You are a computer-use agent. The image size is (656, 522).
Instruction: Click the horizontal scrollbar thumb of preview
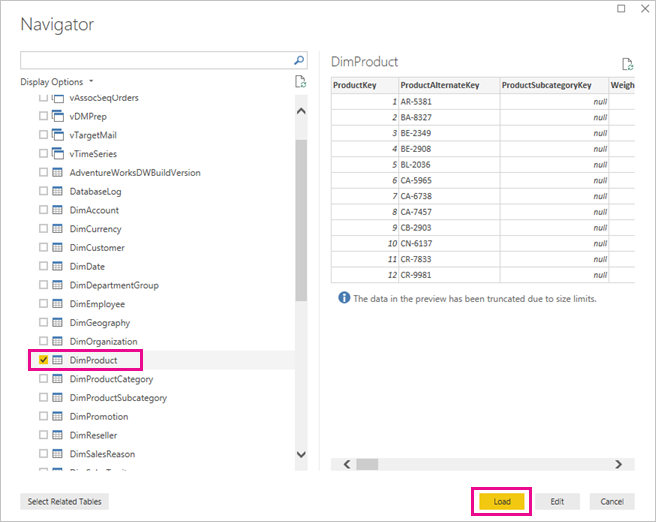367,464
